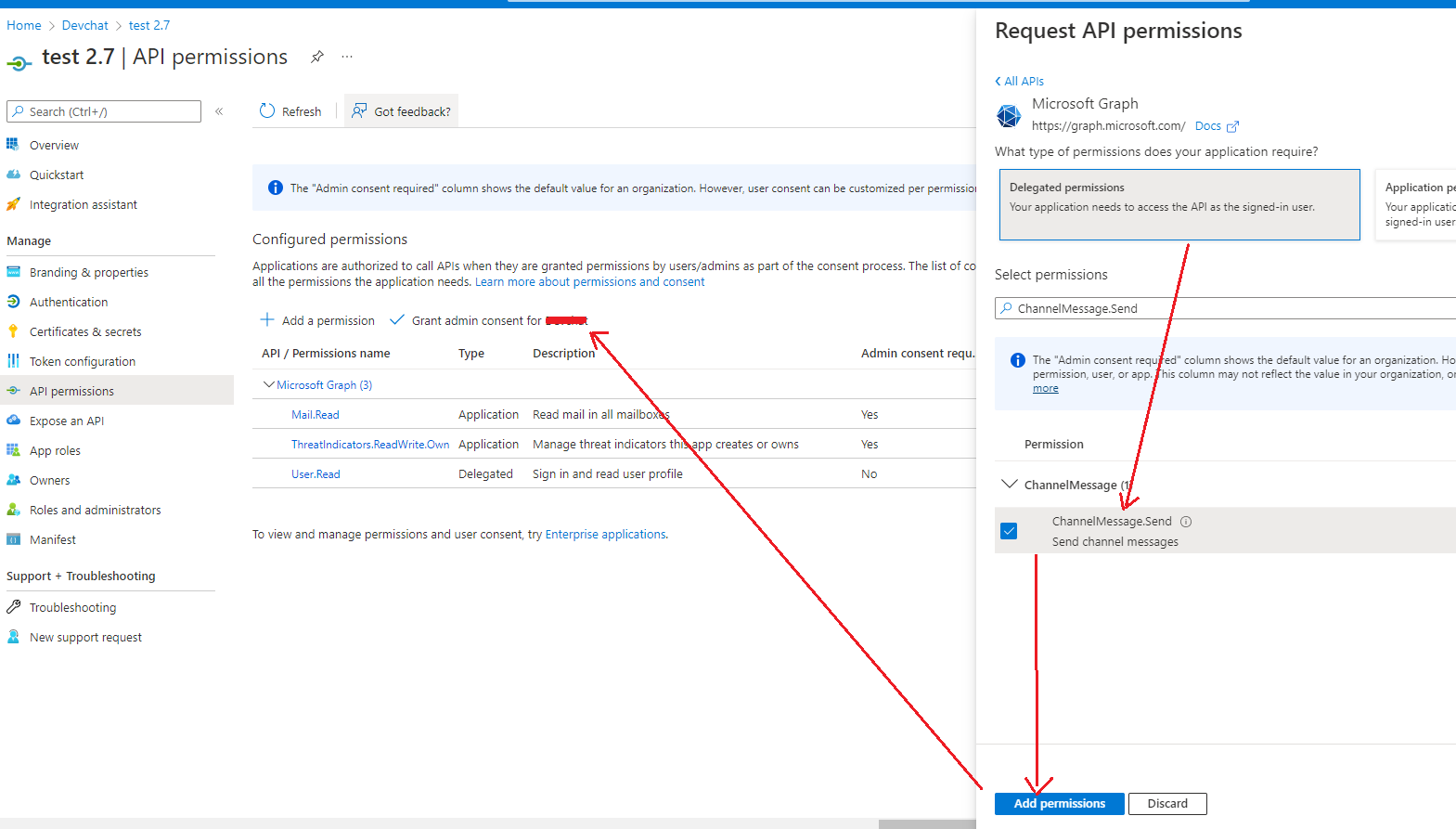Image resolution: width=1456 pixels, height=829 pixels.
Task: Open Learn more about permissions and consent link
Action: click(589, 282)
